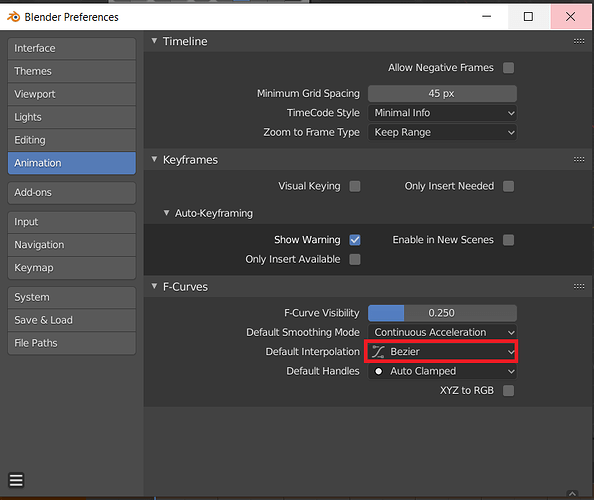This screenshot has width=594, height=500.
Task: Click the upward chevron at bottom right corner
Action: click(572, 494)
